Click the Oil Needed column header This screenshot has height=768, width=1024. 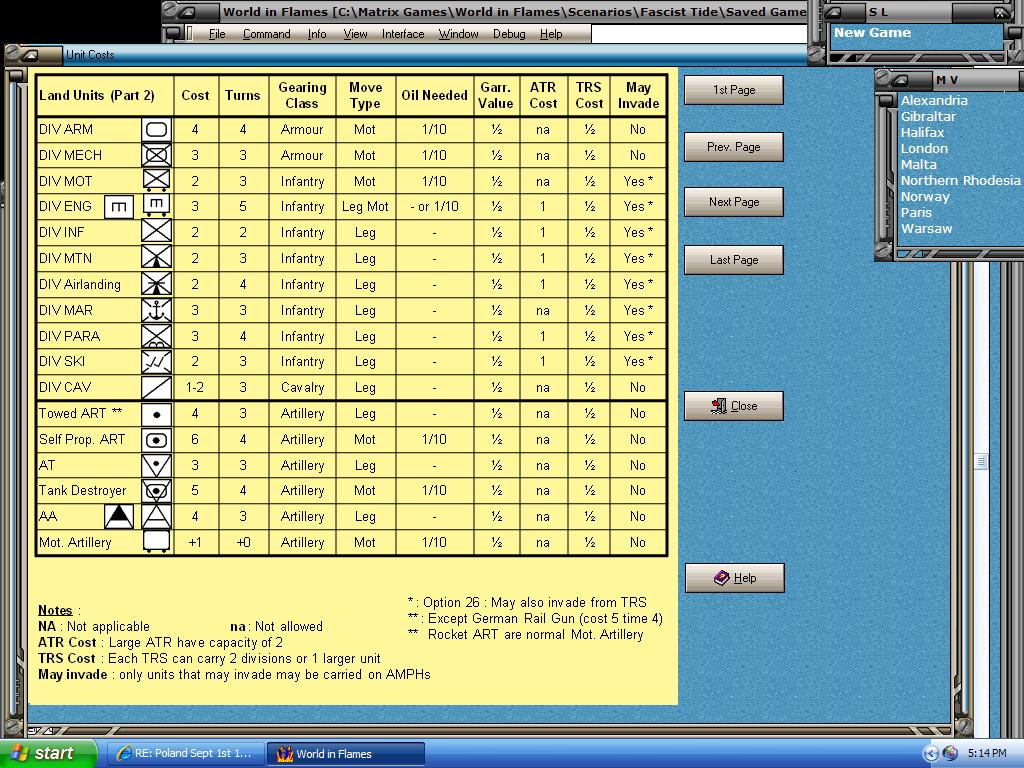point(434,95)
